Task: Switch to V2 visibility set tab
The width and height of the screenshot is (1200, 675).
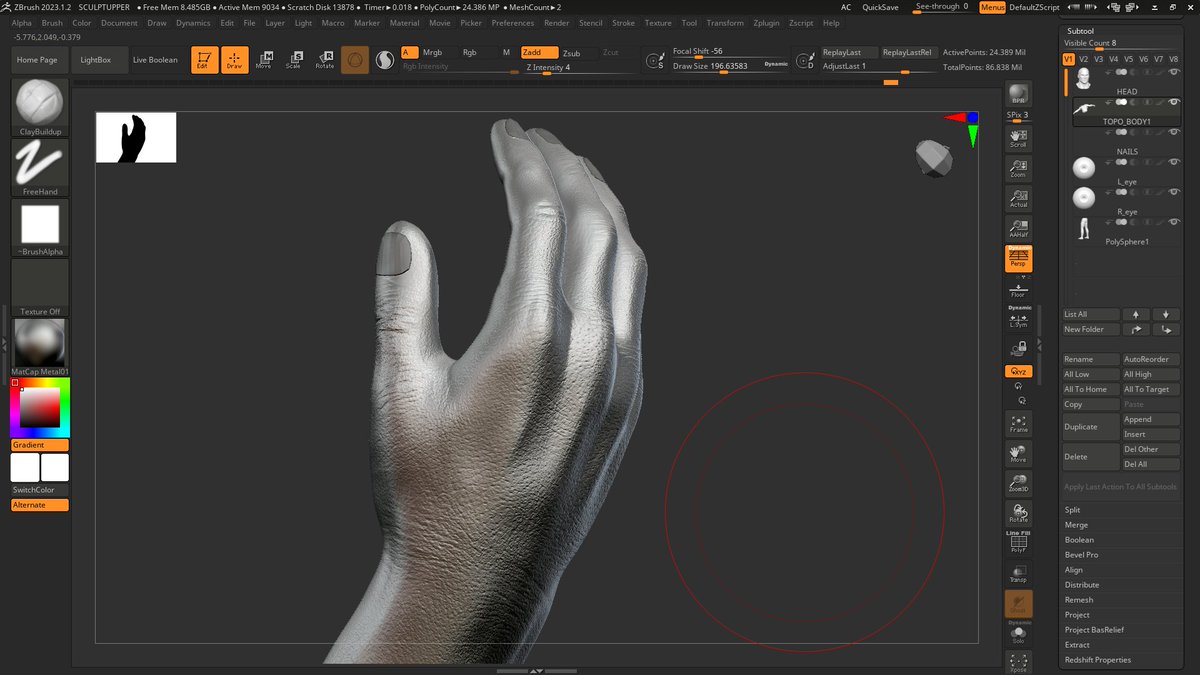Action: pos(1083,59)
